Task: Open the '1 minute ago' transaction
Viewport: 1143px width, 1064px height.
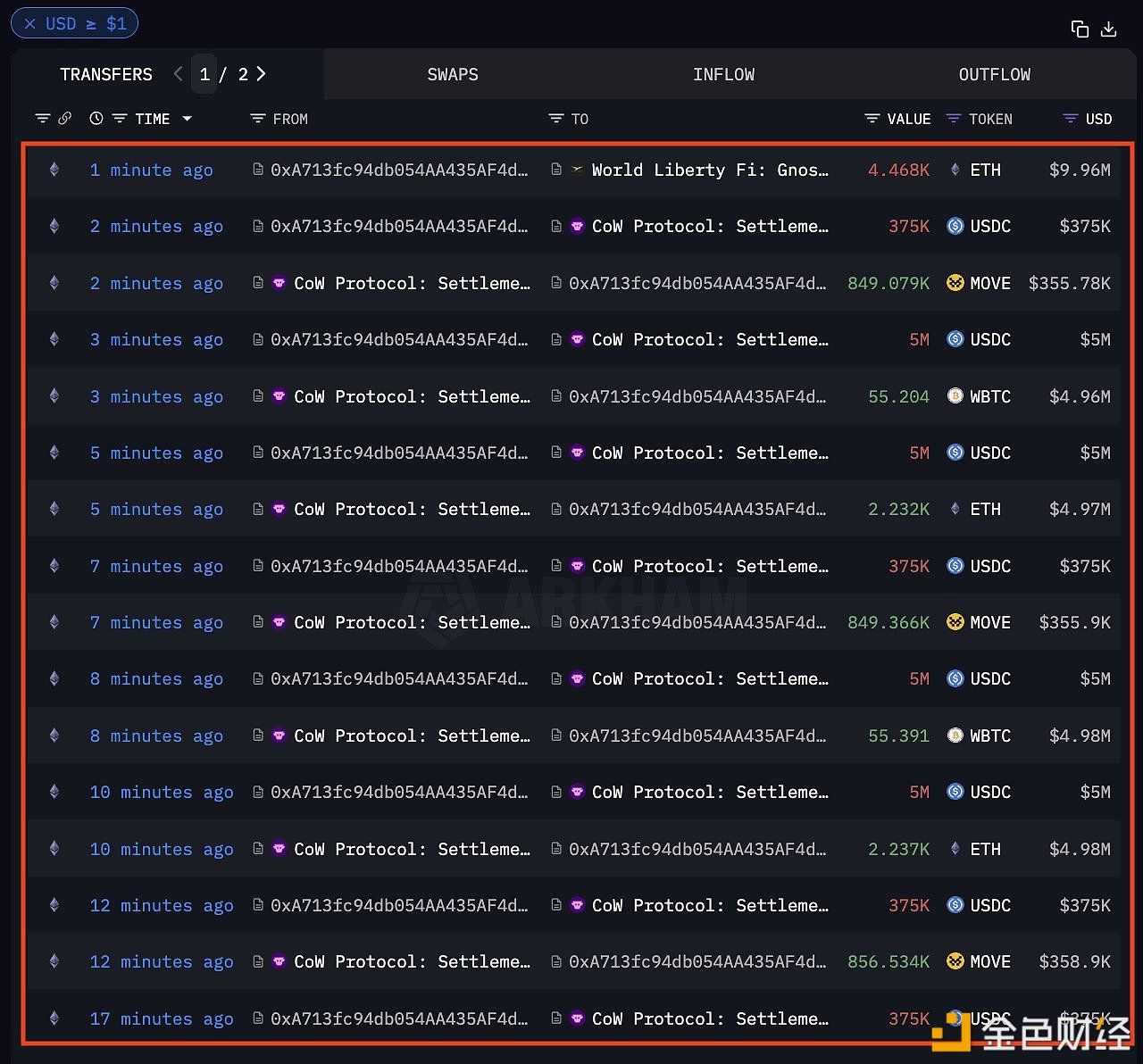Action: [151, 170]
